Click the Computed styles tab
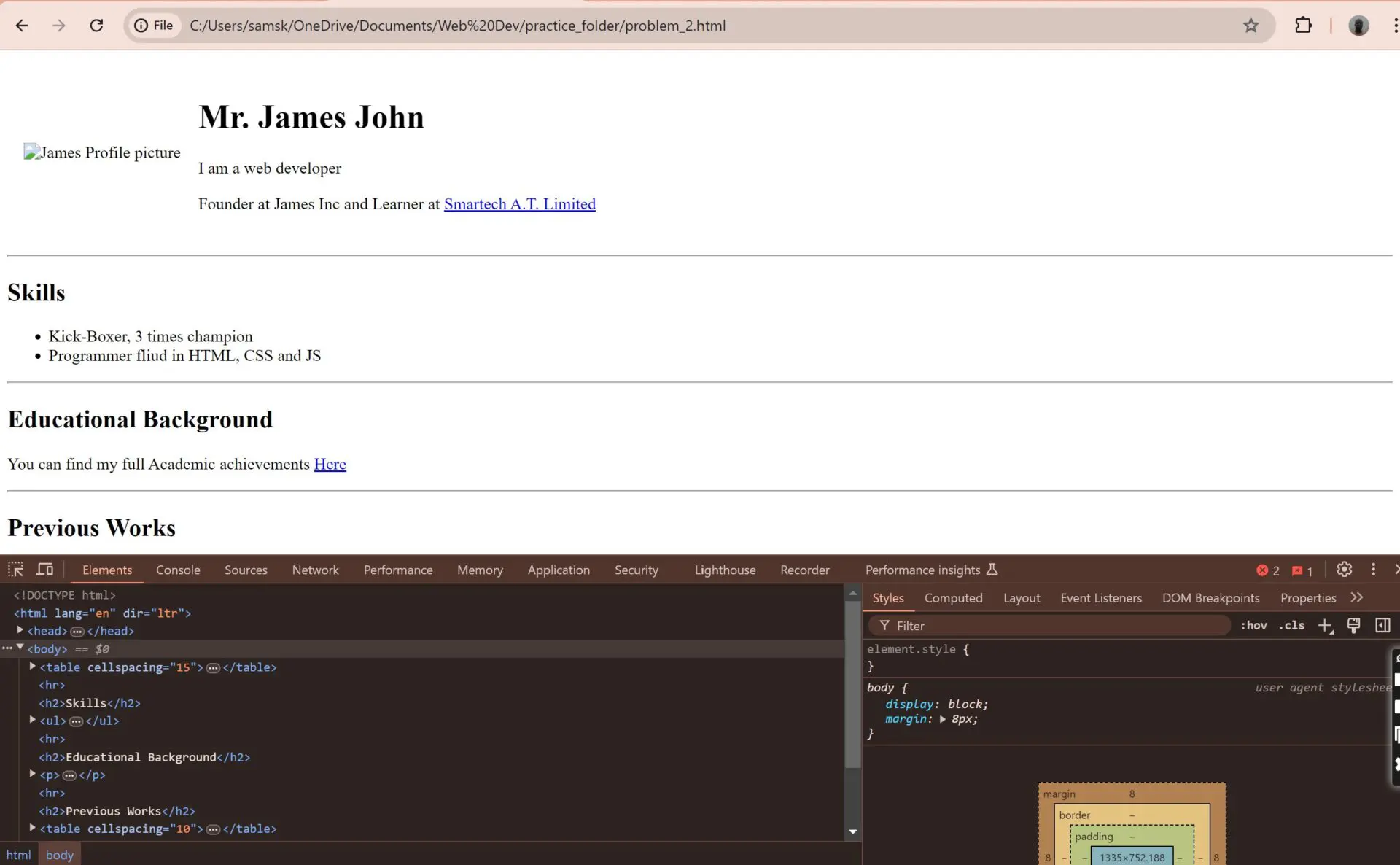The height and width of the screenshot is (865, 1400). point(952,597)
